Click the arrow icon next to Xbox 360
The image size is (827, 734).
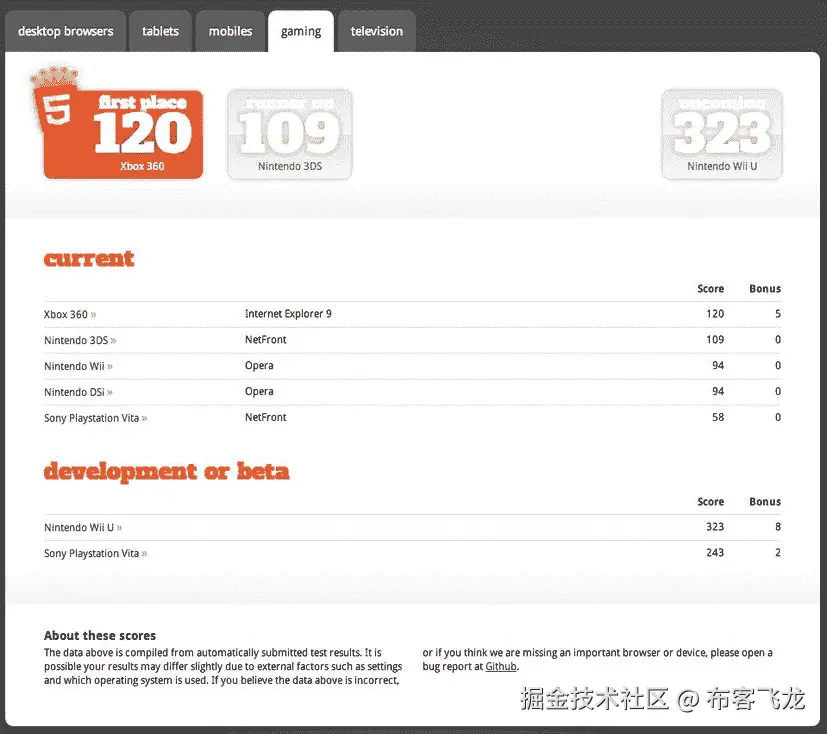93,315
